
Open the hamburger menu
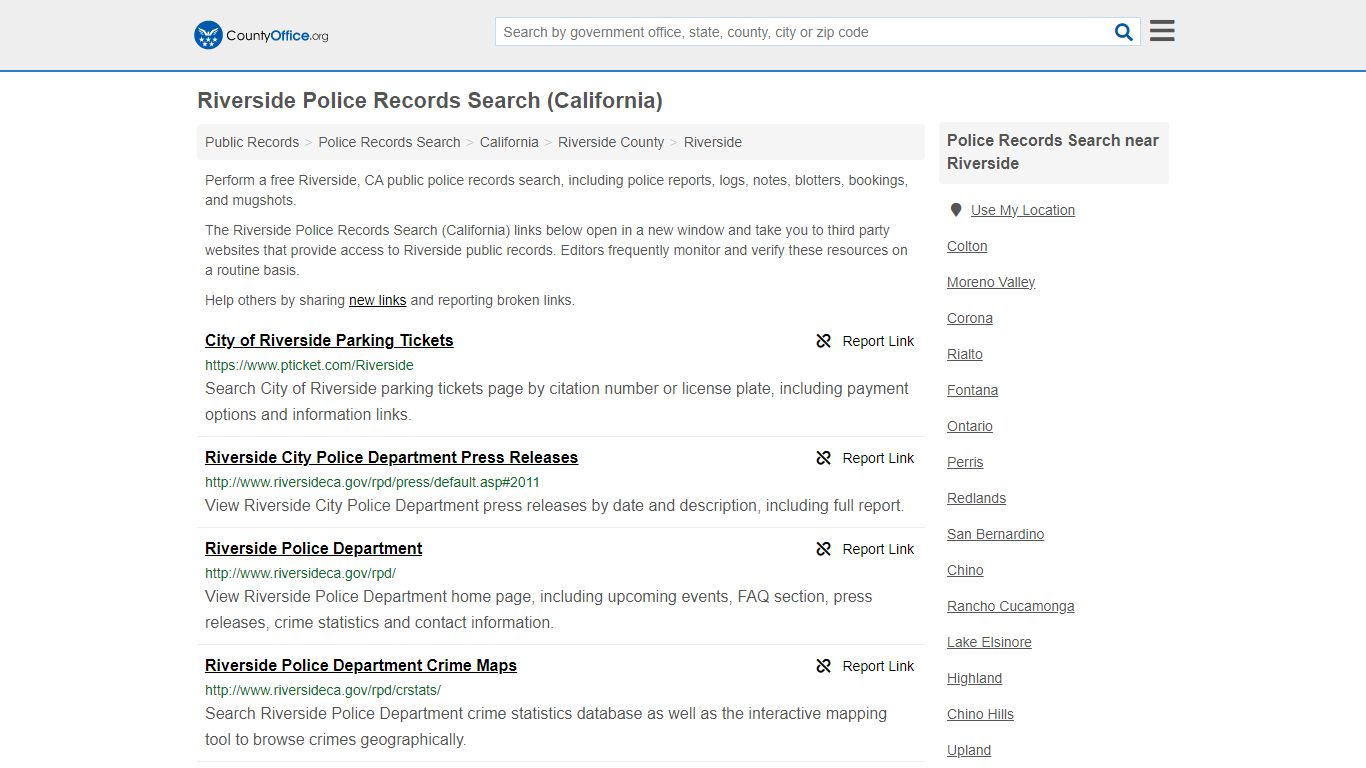coord(1162,31)
